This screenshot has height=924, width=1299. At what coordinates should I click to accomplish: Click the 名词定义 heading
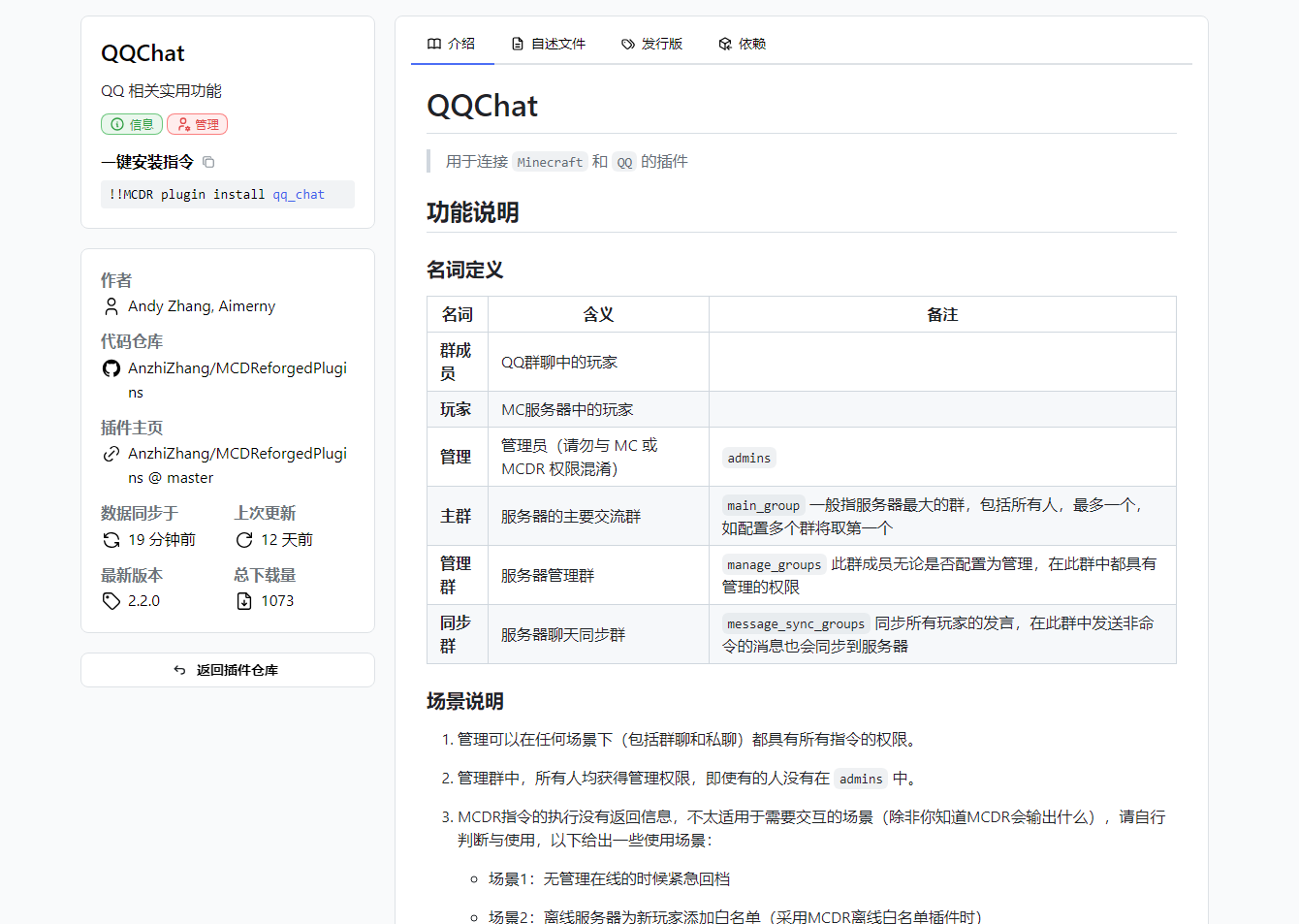tap(465, 270)
